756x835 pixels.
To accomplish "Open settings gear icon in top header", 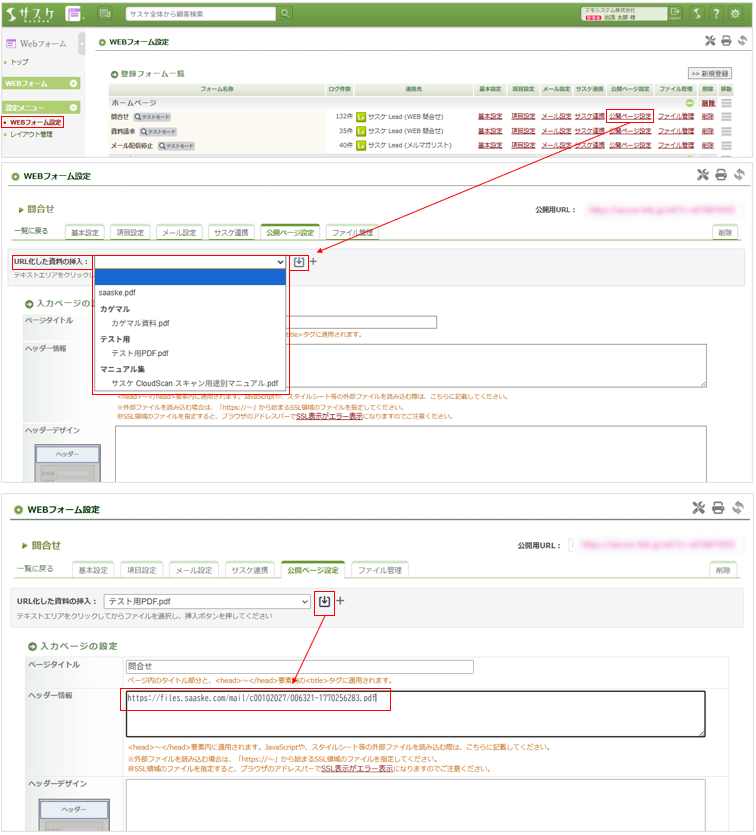I will [x=735, y=14].
